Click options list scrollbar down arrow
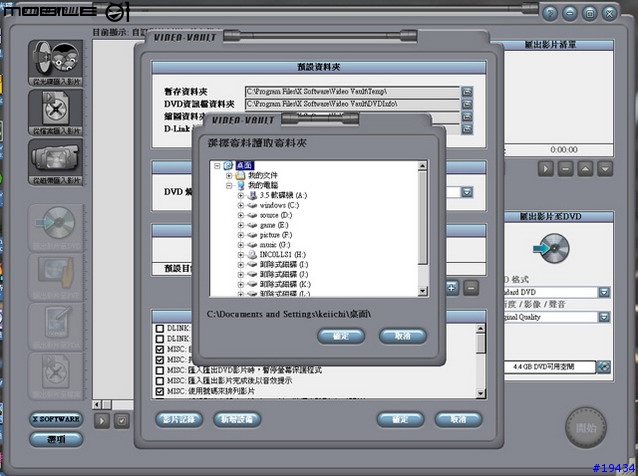The width and height of the screenshot is (638, 476). coord(481,393)
